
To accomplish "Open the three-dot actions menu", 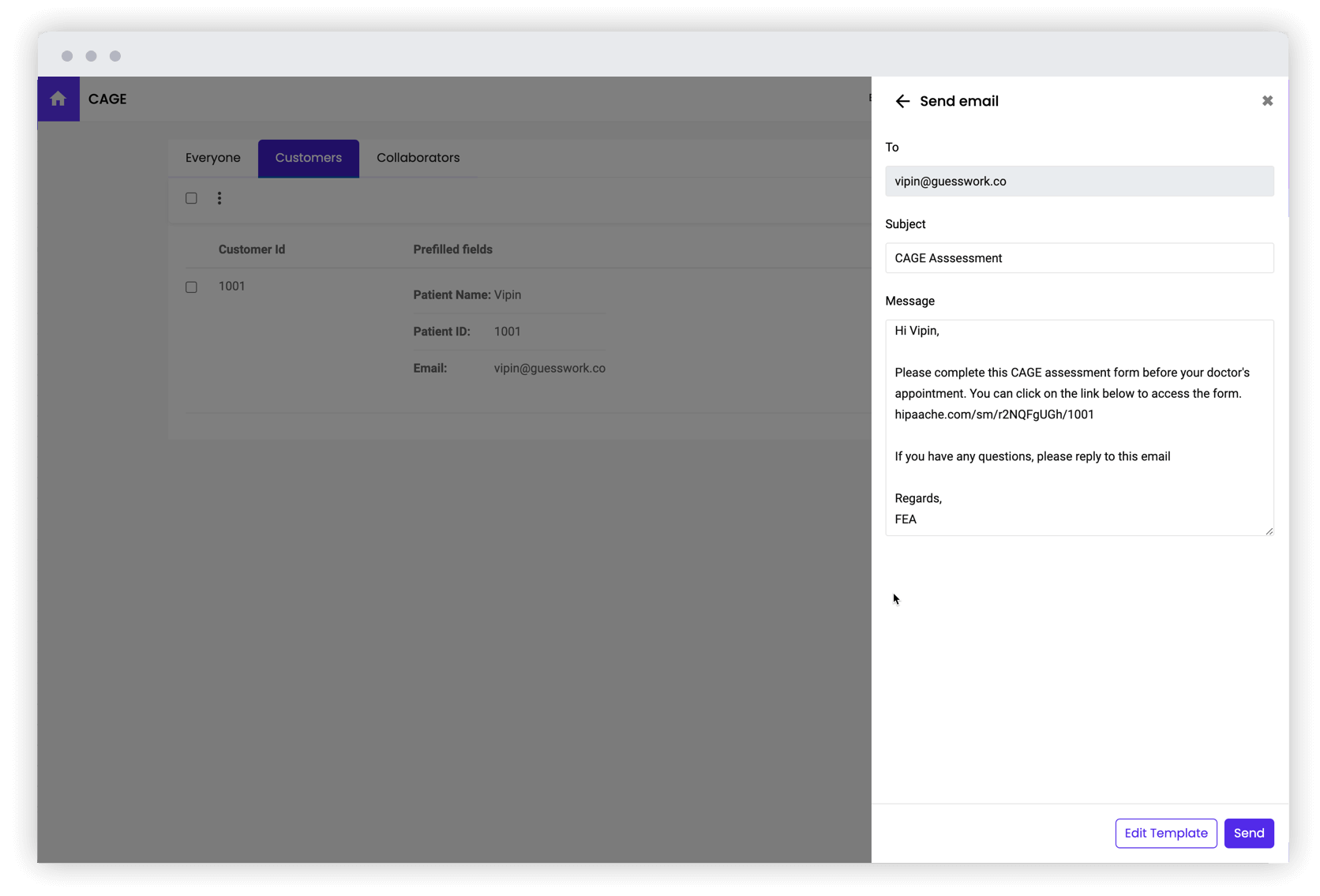I will [x=219, y=198].
